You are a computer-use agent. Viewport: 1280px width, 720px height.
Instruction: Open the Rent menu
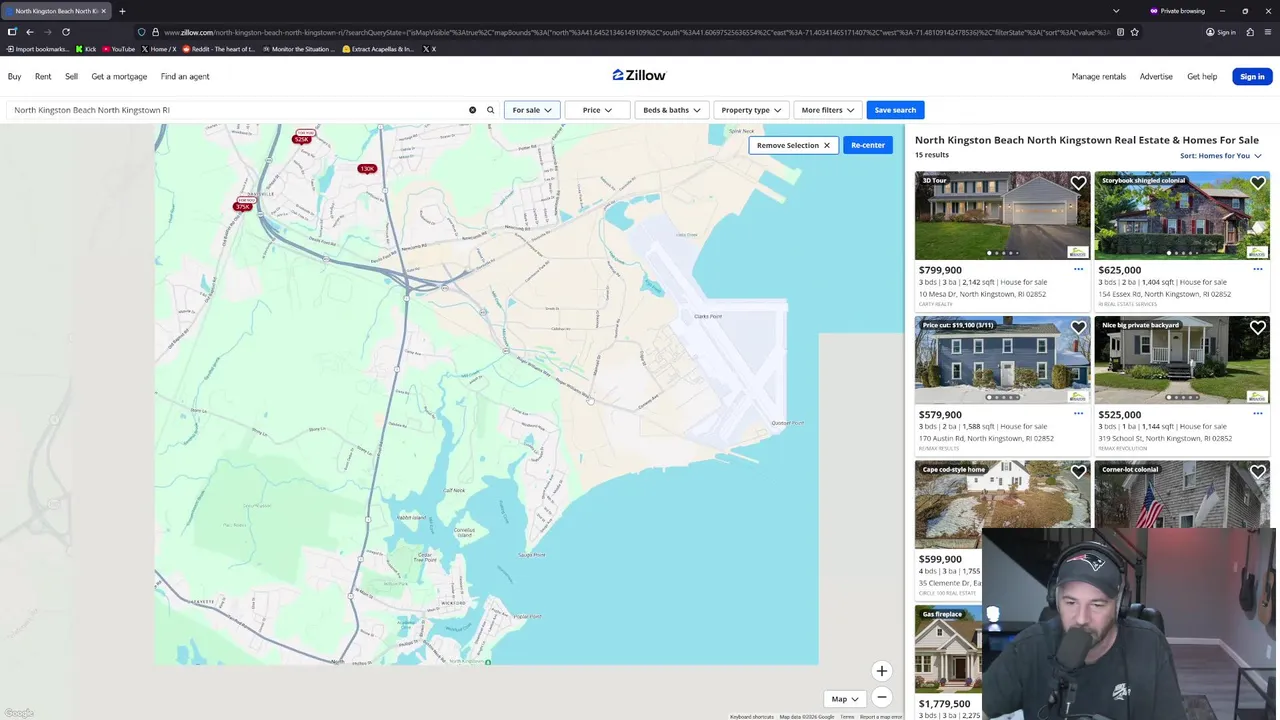[43, 76]
